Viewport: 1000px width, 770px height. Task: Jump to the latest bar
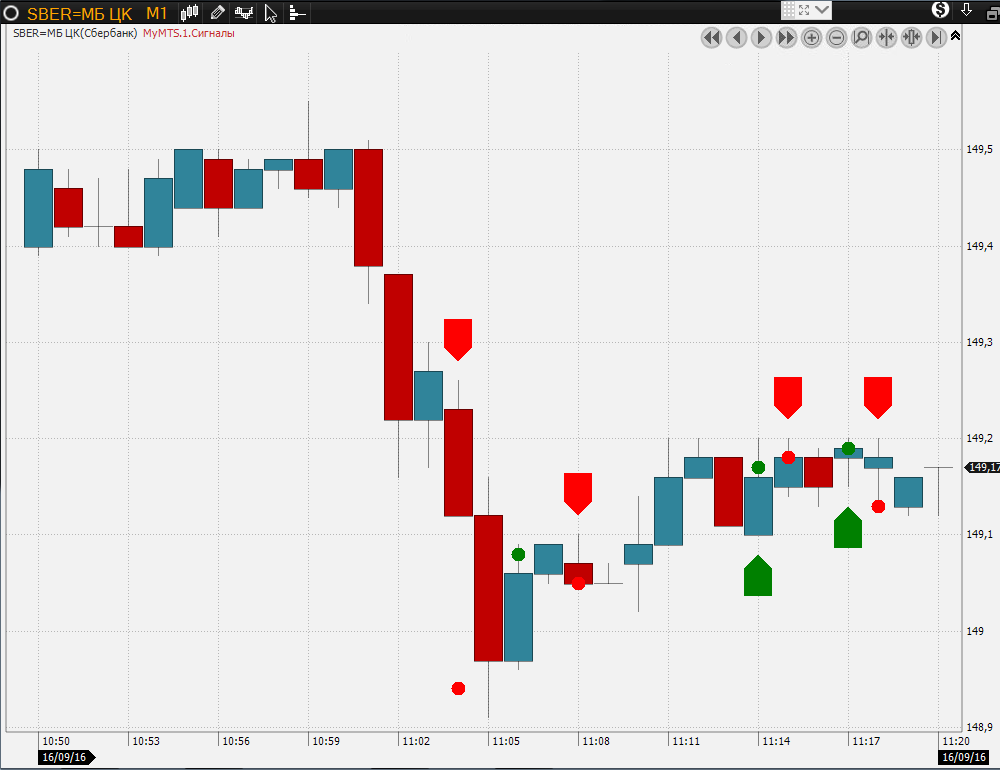pyautogui.click(x=936, y=38)
